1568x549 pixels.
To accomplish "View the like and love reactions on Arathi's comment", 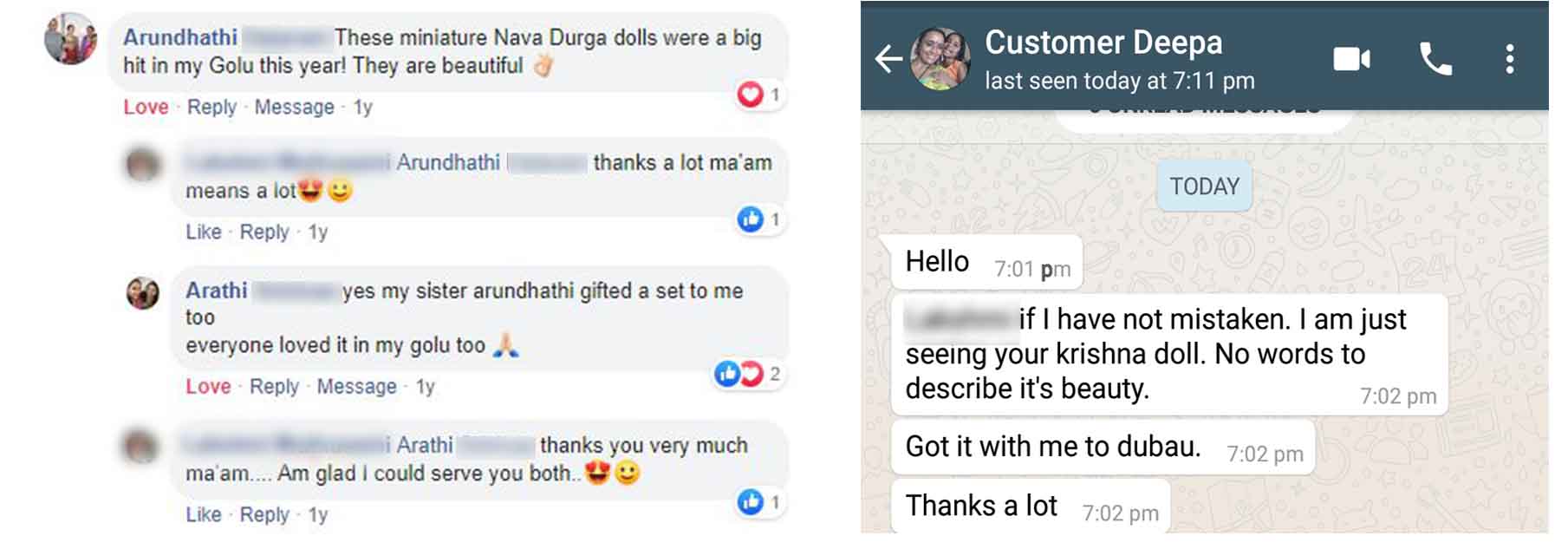I will 749,374.
